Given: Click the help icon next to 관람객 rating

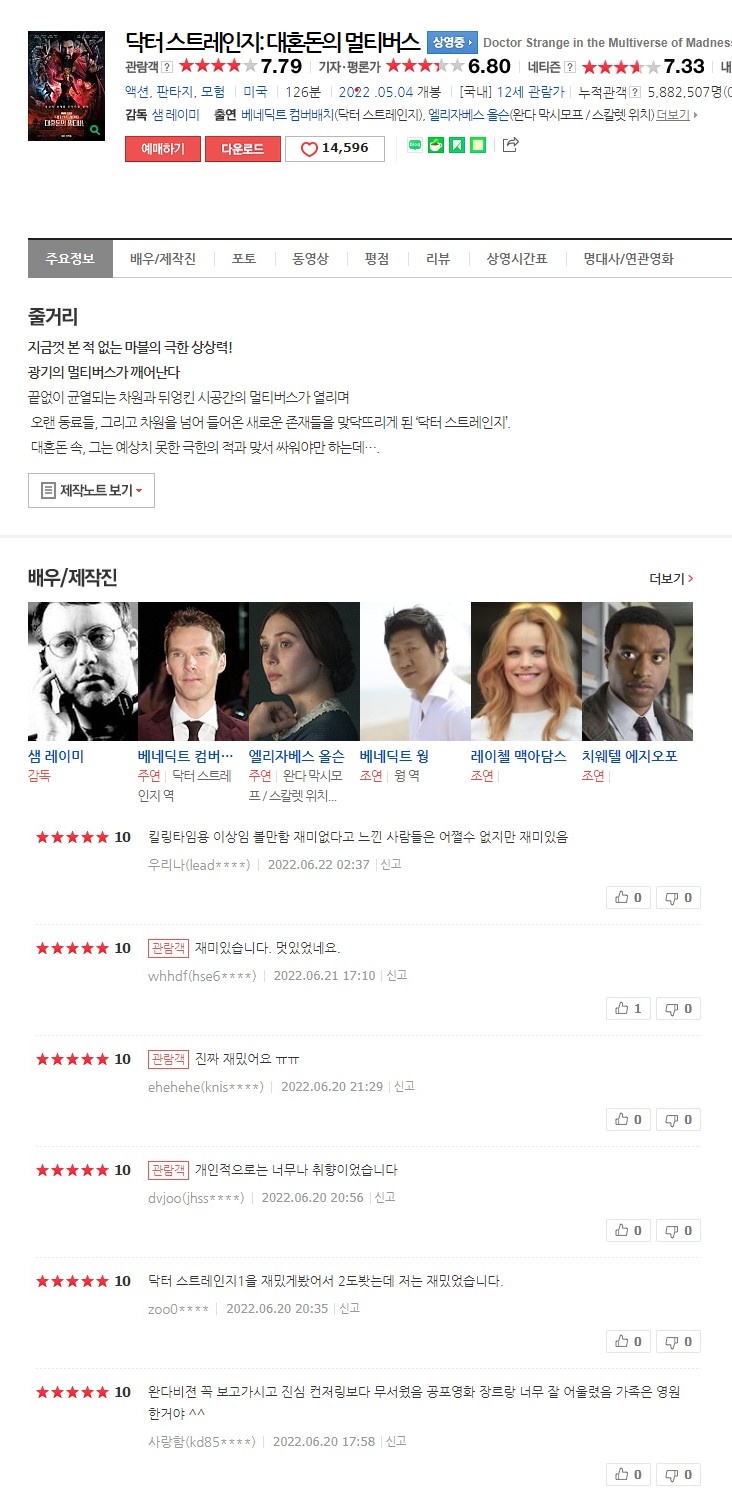Looking at the screenshot, I should coord(167,67).
